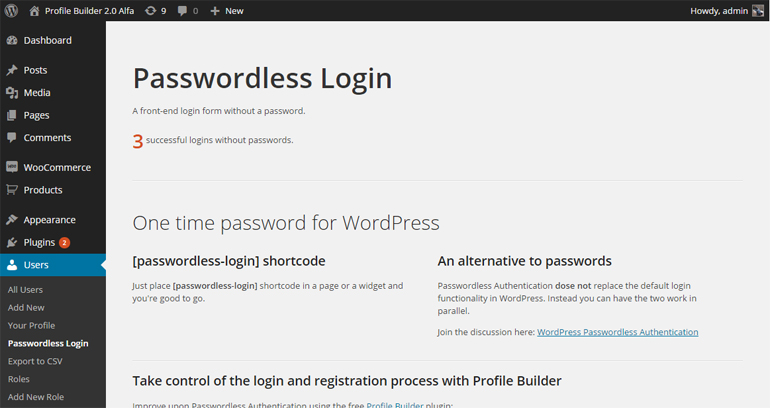This screenshot has height=408, width=770.
Task: Click the Comments bubble icon in sidebar
Action: (x=12, y=138)
